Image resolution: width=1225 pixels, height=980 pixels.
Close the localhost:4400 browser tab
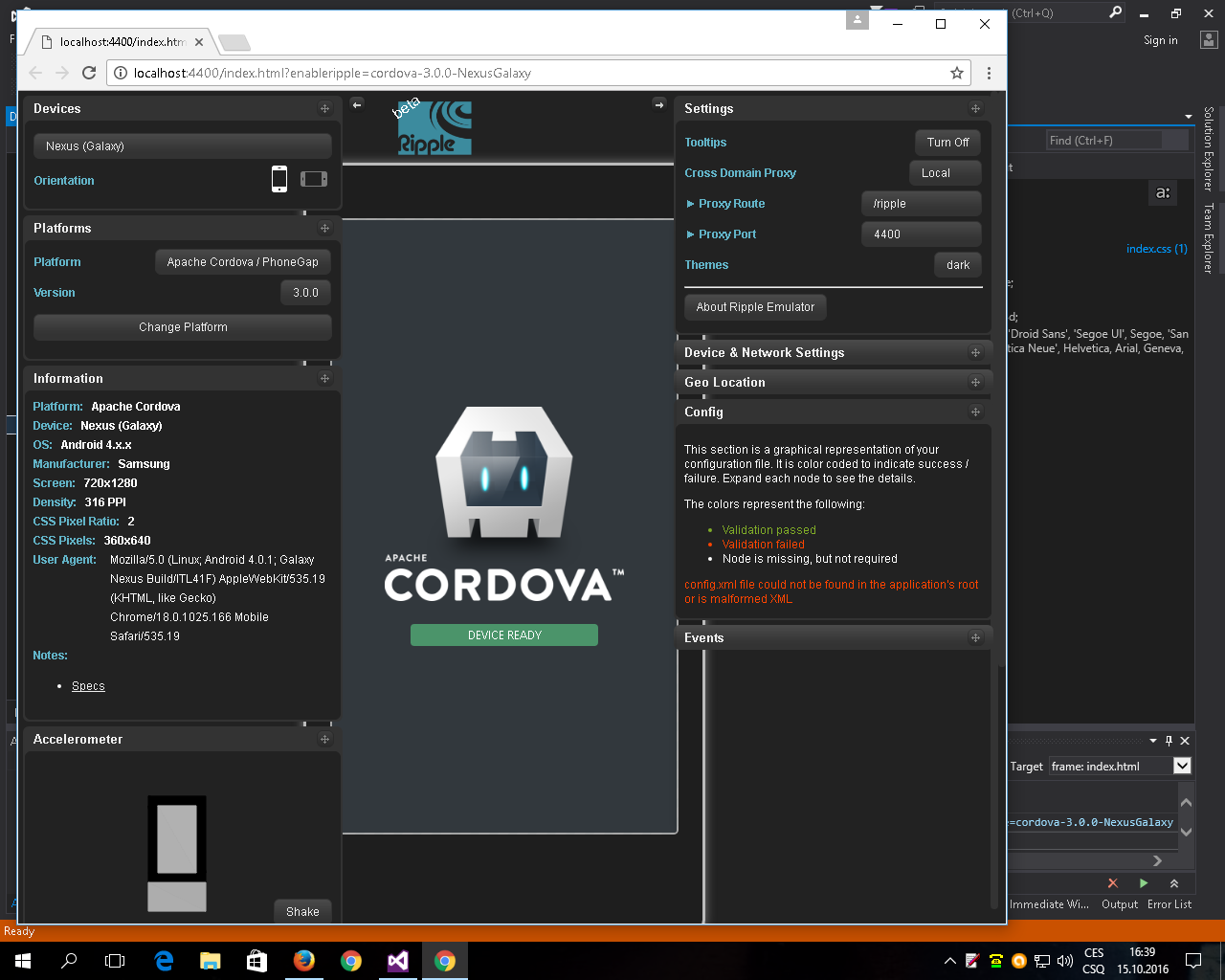(x=199, y=42)
